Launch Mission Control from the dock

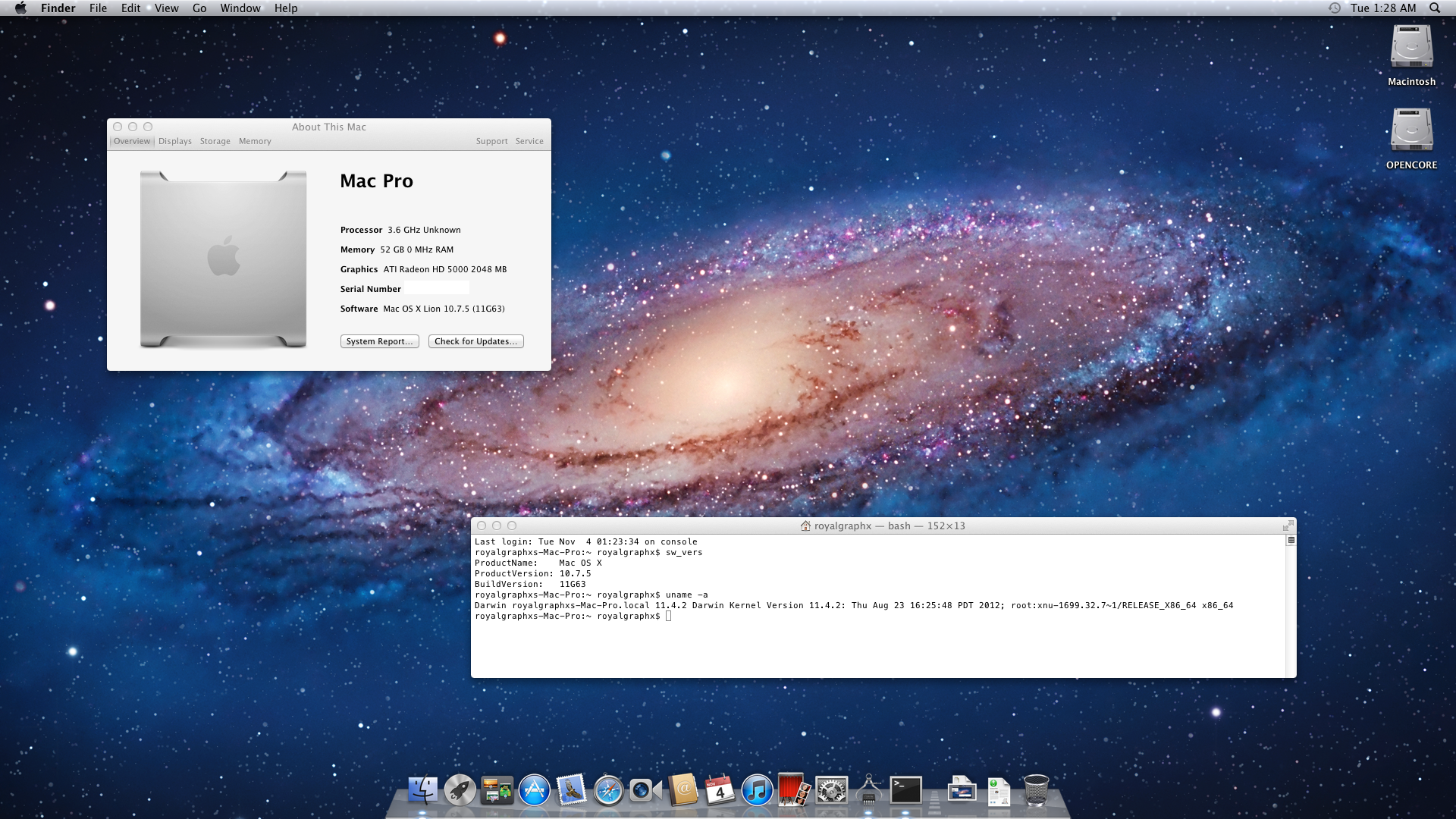coord(497,790)
